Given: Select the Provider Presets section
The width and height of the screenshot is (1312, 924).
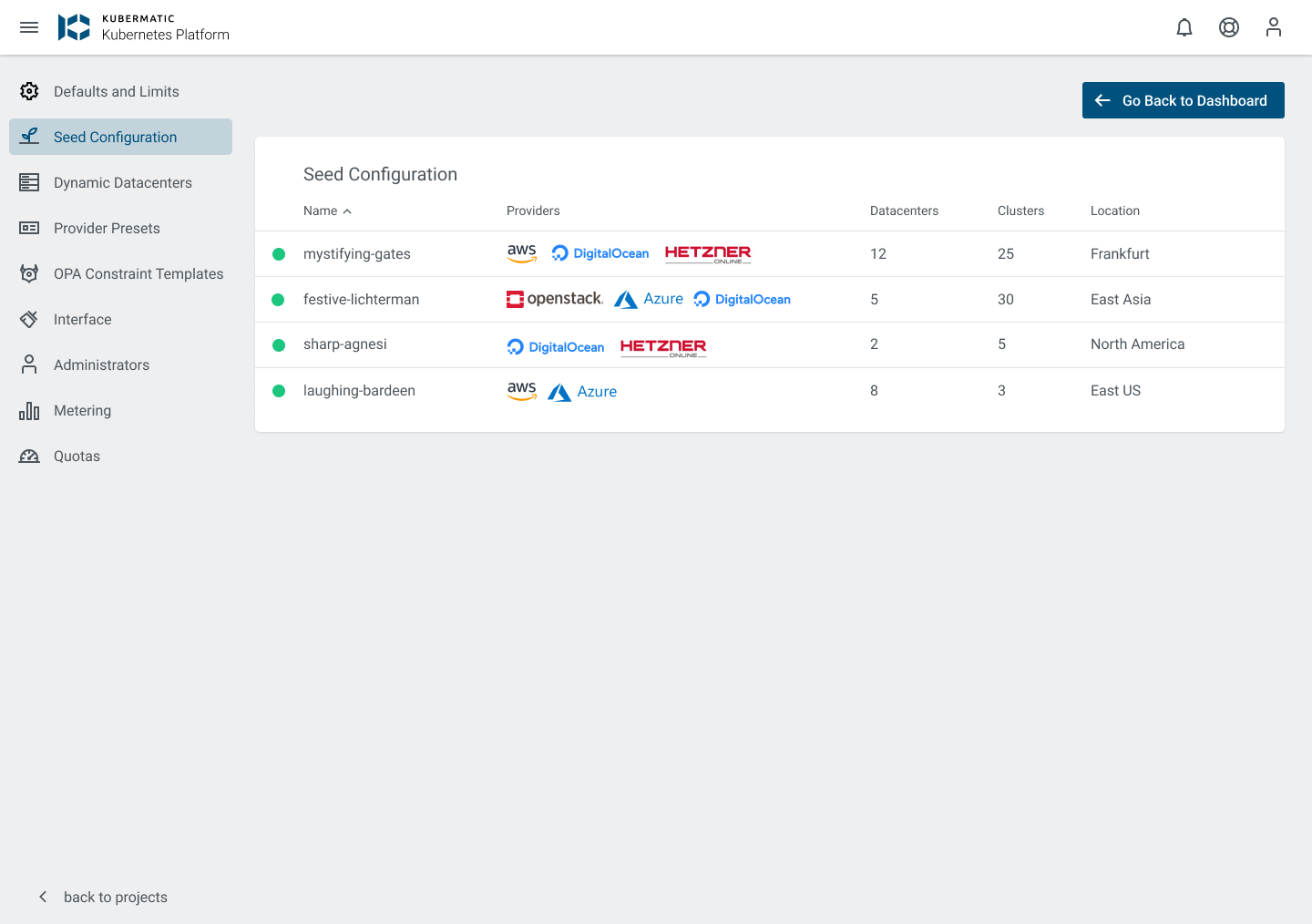Looking at the screenshot, I should pos(106,228).
